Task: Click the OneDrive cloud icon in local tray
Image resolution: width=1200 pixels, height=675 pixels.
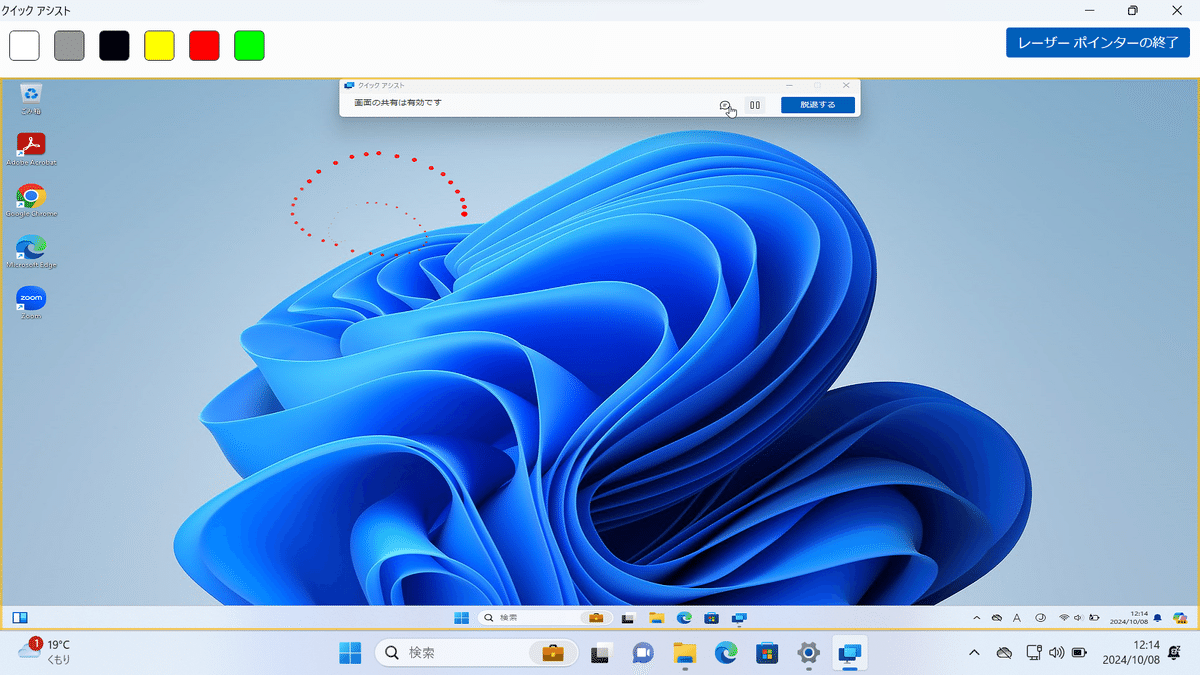Action: [x=1004, y=653]
